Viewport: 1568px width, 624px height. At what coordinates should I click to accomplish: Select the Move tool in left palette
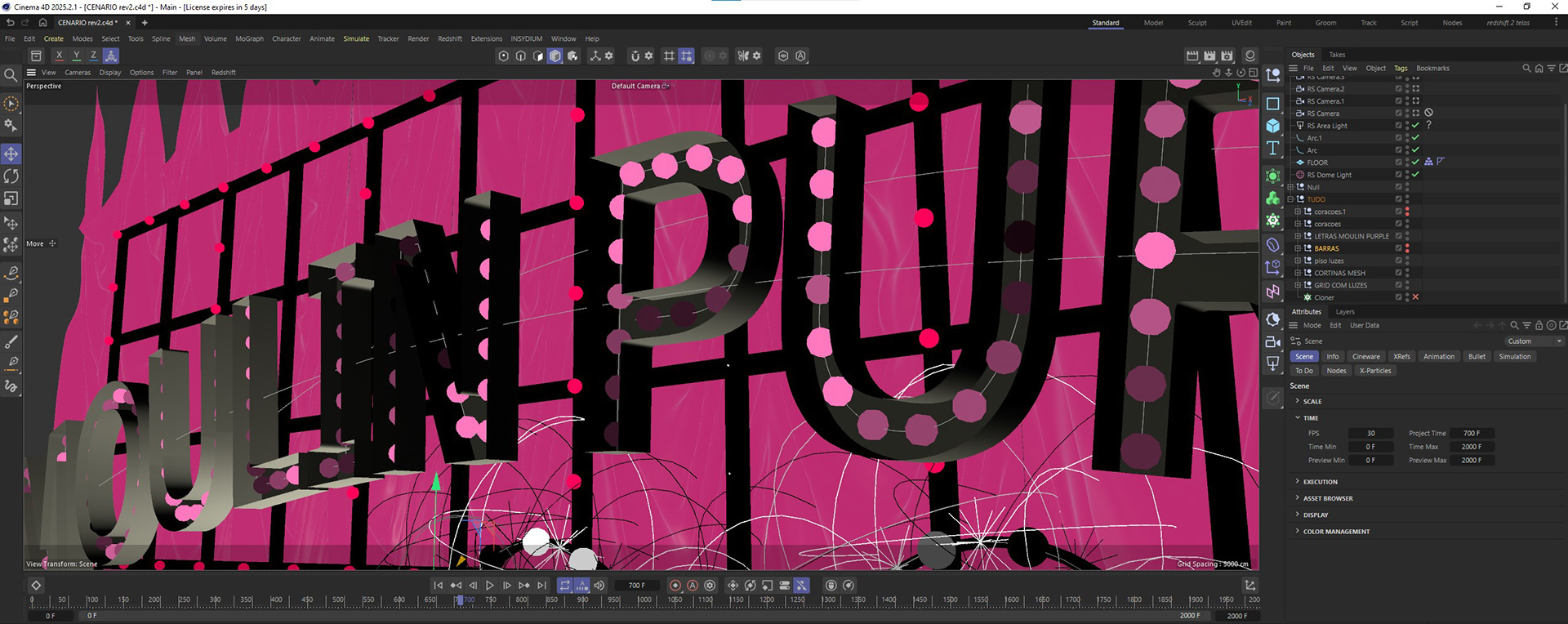click(x=11, y=154)
